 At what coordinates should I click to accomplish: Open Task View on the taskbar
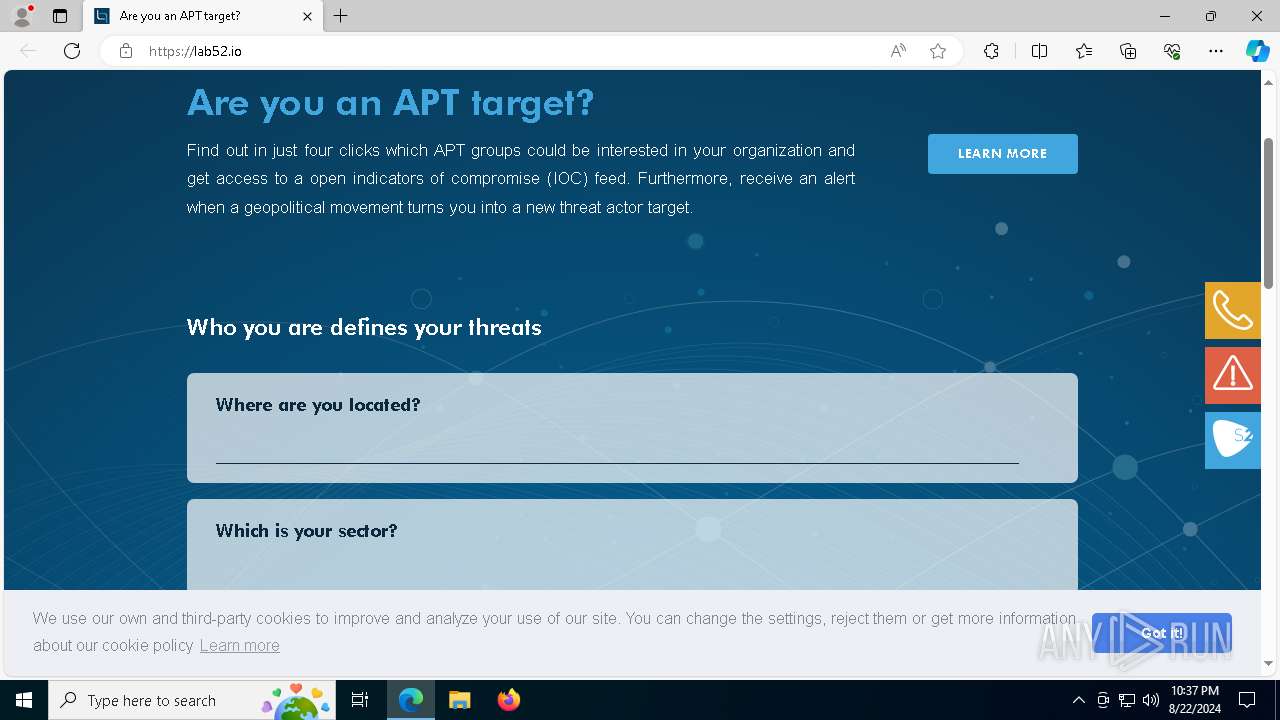click(360, 700)
